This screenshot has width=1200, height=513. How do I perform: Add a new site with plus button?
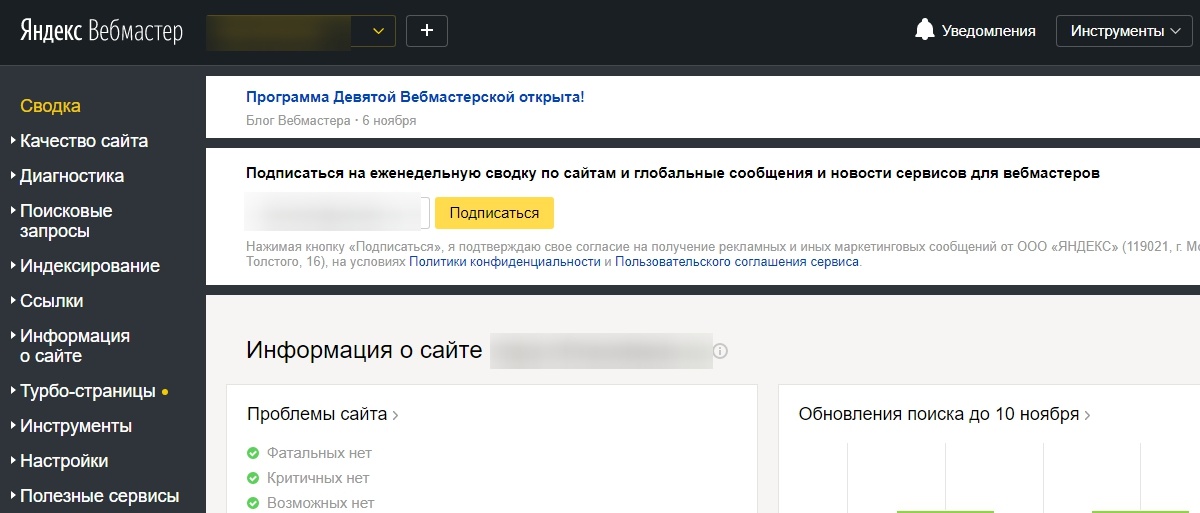[x=427, y=31]
